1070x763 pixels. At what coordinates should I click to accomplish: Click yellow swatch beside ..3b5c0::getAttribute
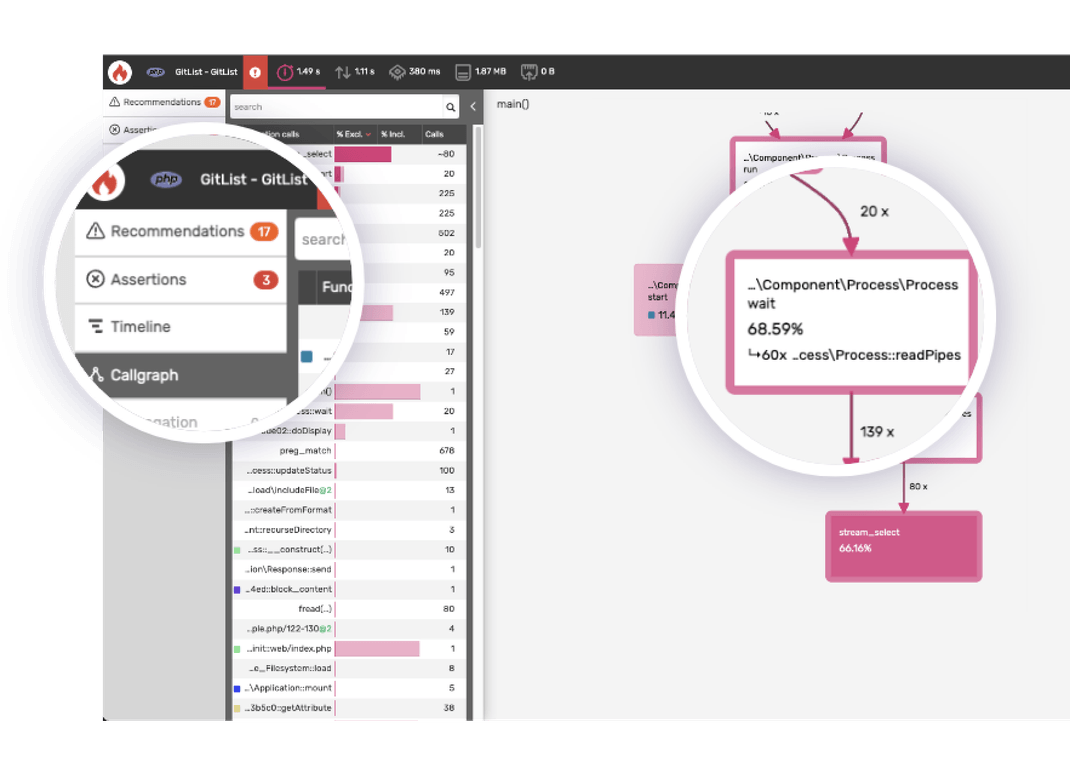(237, 708)
